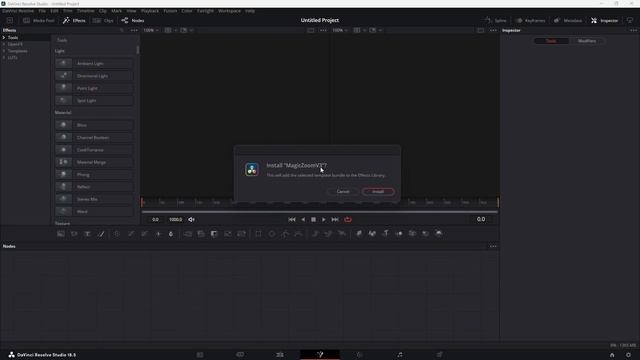Open Inspector panel options menu

633,30
